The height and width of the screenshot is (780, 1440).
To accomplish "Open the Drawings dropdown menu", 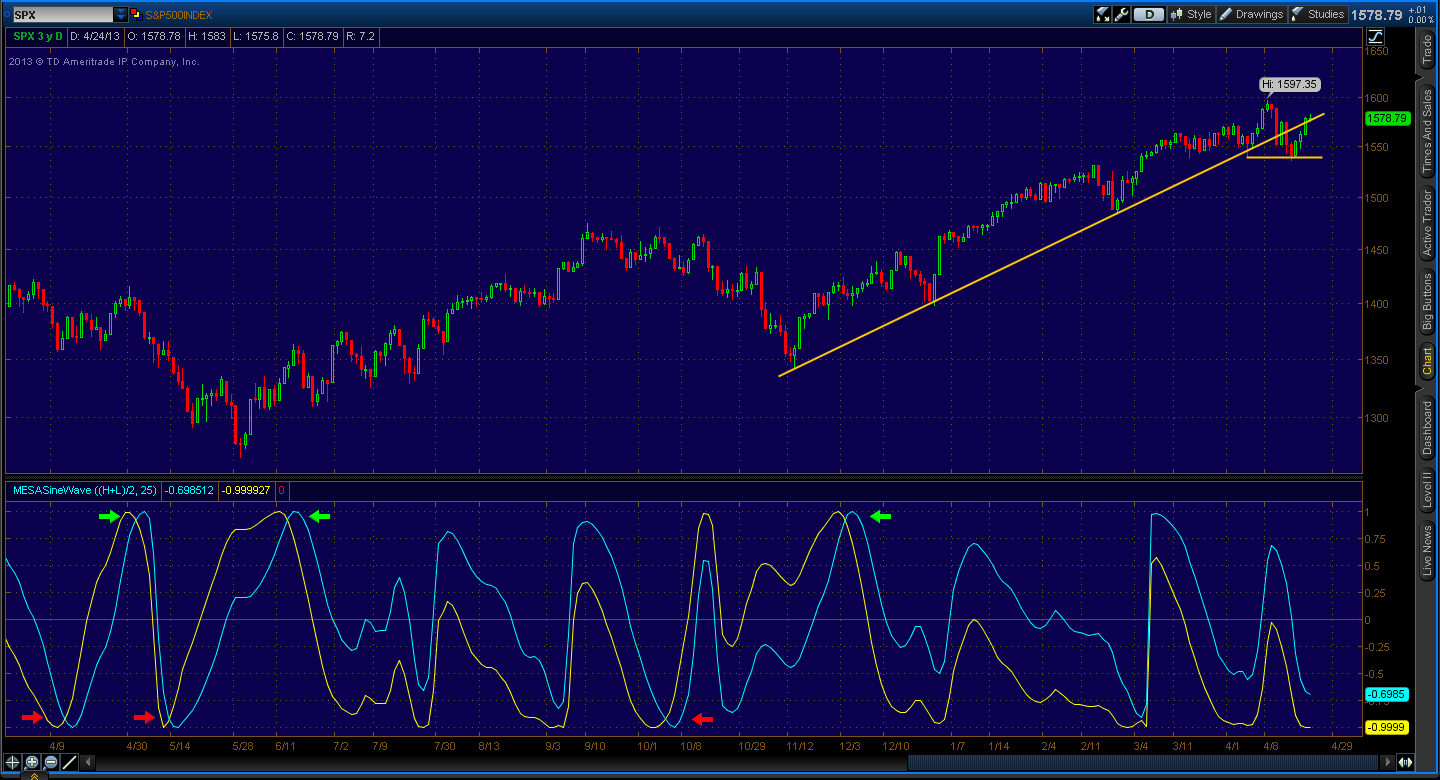I will (x=1253, y=14).
